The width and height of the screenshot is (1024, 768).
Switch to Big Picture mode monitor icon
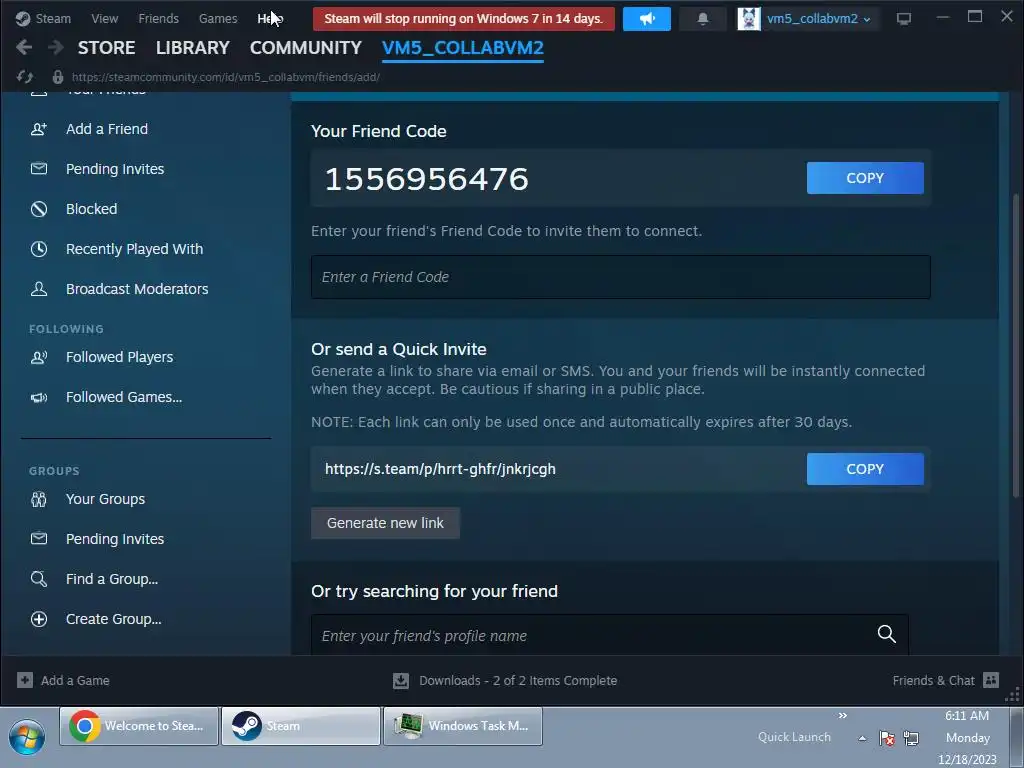pos(904,18)
